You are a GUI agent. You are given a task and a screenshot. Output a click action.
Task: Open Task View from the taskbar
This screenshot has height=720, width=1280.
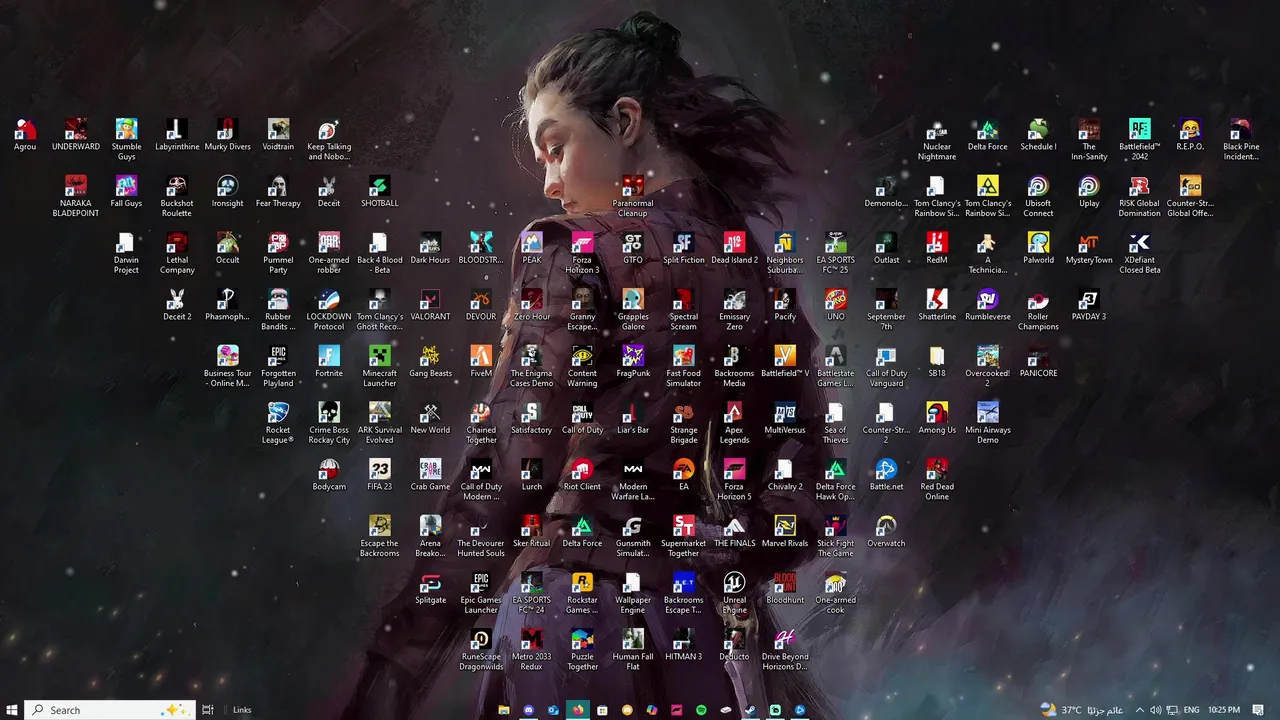point(207,710)
